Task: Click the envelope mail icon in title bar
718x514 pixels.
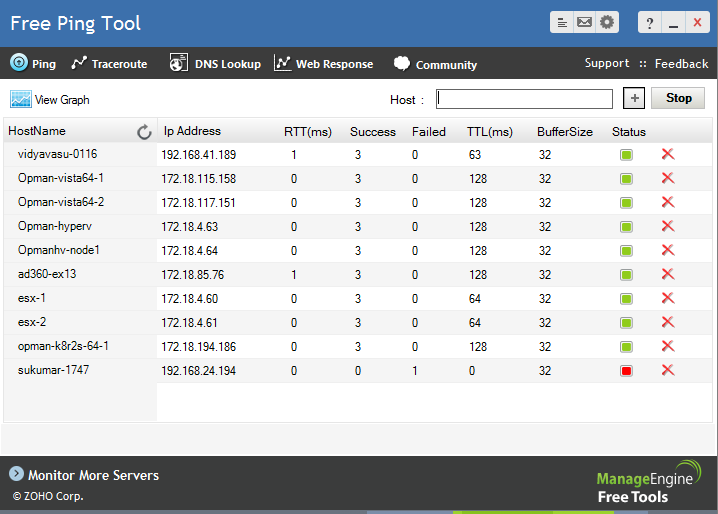Action: tap(584, 22)
